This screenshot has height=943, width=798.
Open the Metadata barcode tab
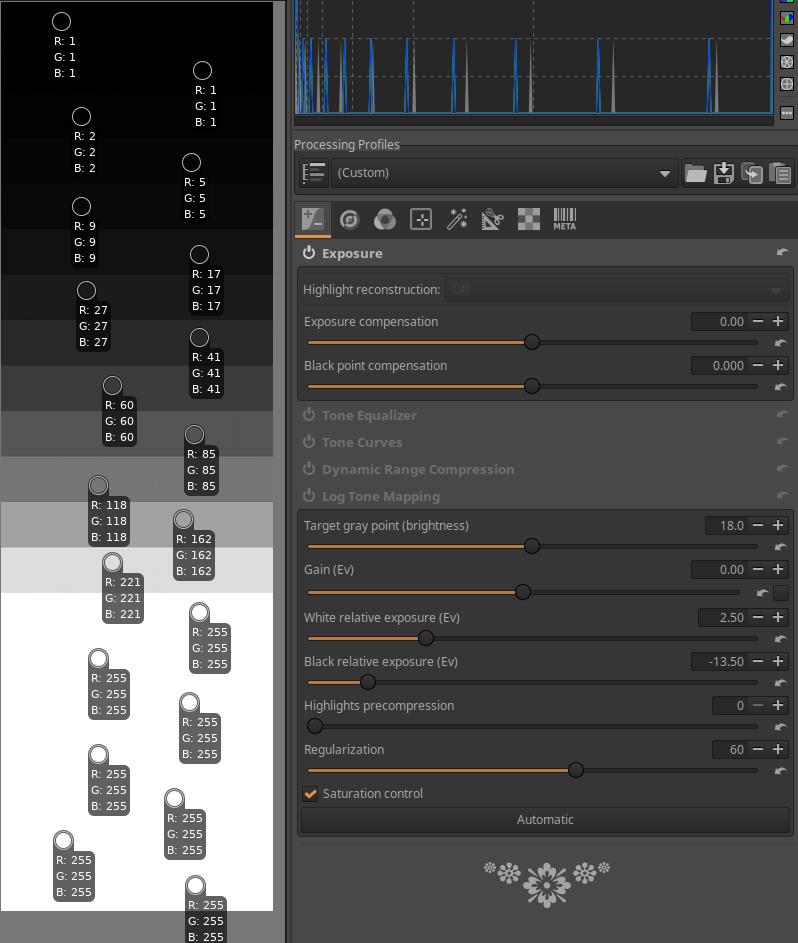564,219
